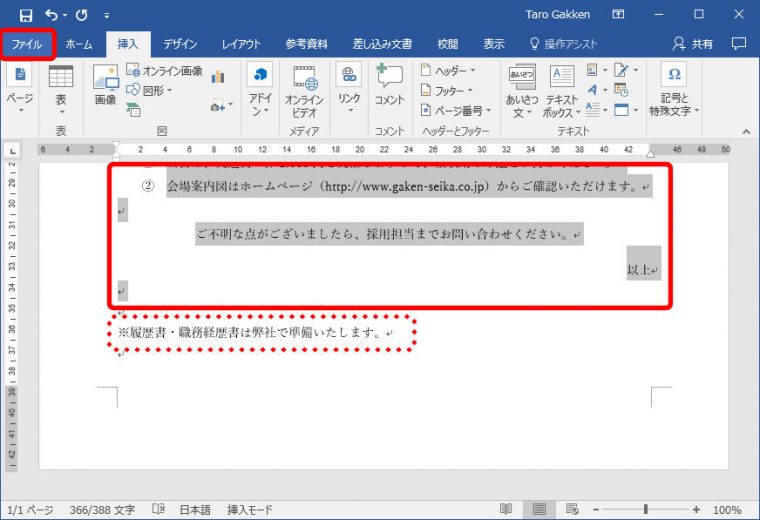Image resolution: width=760 pixels, height=520 pixels.
Task: Click the 操作アシスト search box
Action: [564, 45]
